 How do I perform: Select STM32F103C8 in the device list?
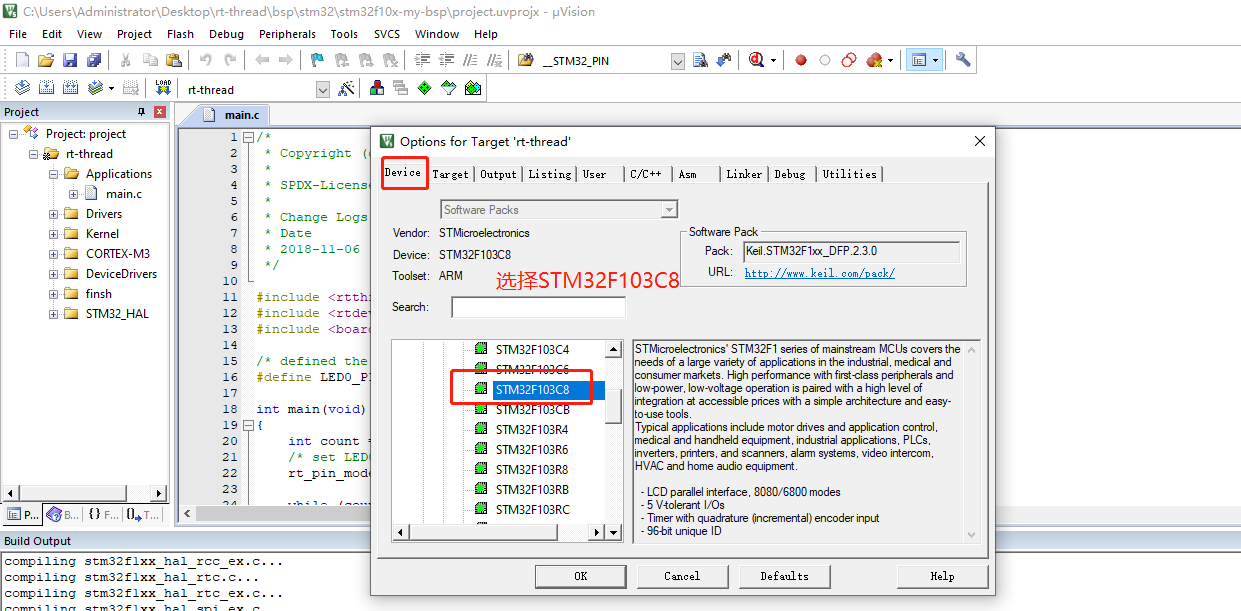pyautogui.click(x=532, y=389)
